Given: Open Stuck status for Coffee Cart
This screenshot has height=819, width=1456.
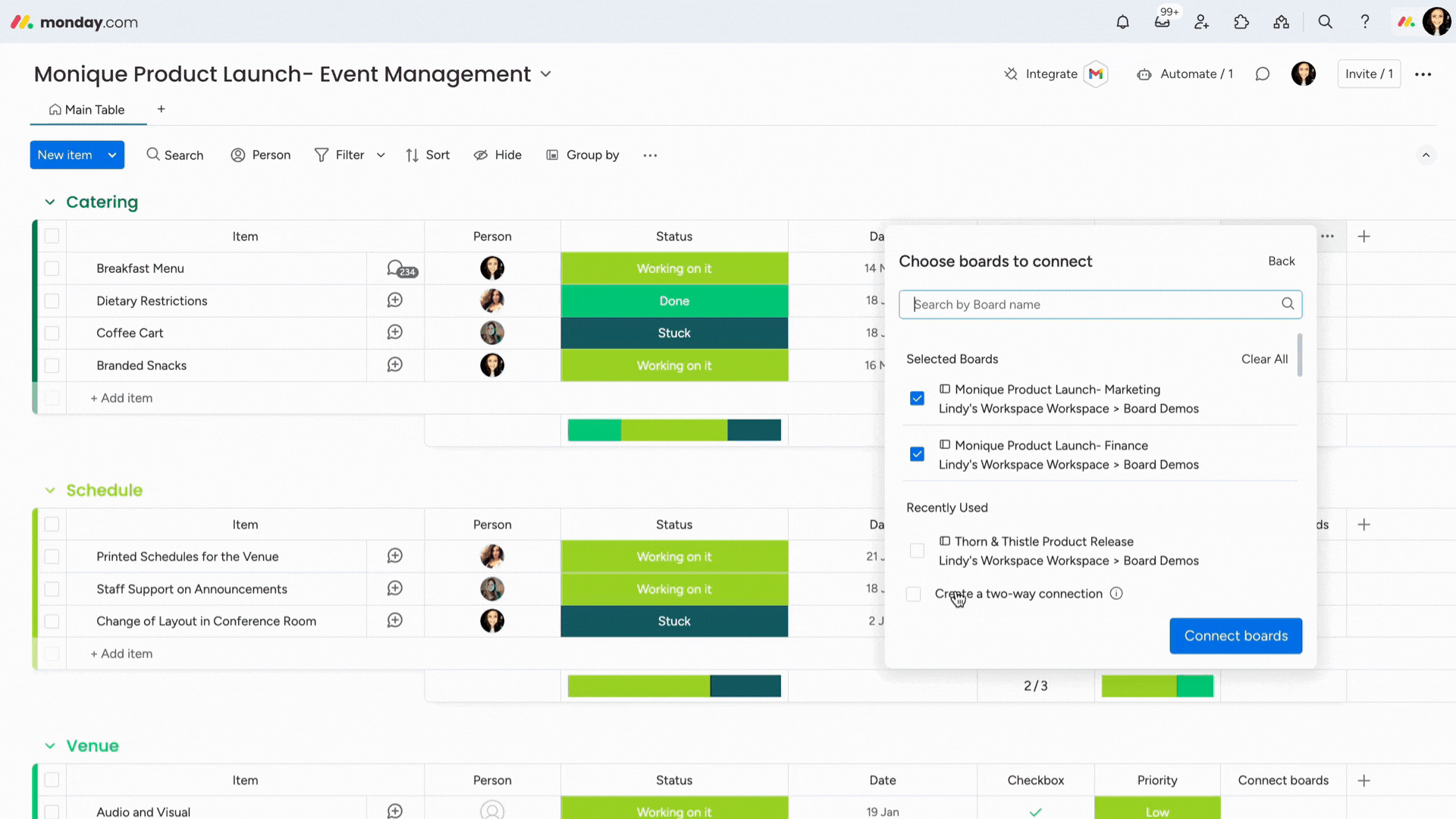Looking at the screenshot, I should click(x=674, y=333).
